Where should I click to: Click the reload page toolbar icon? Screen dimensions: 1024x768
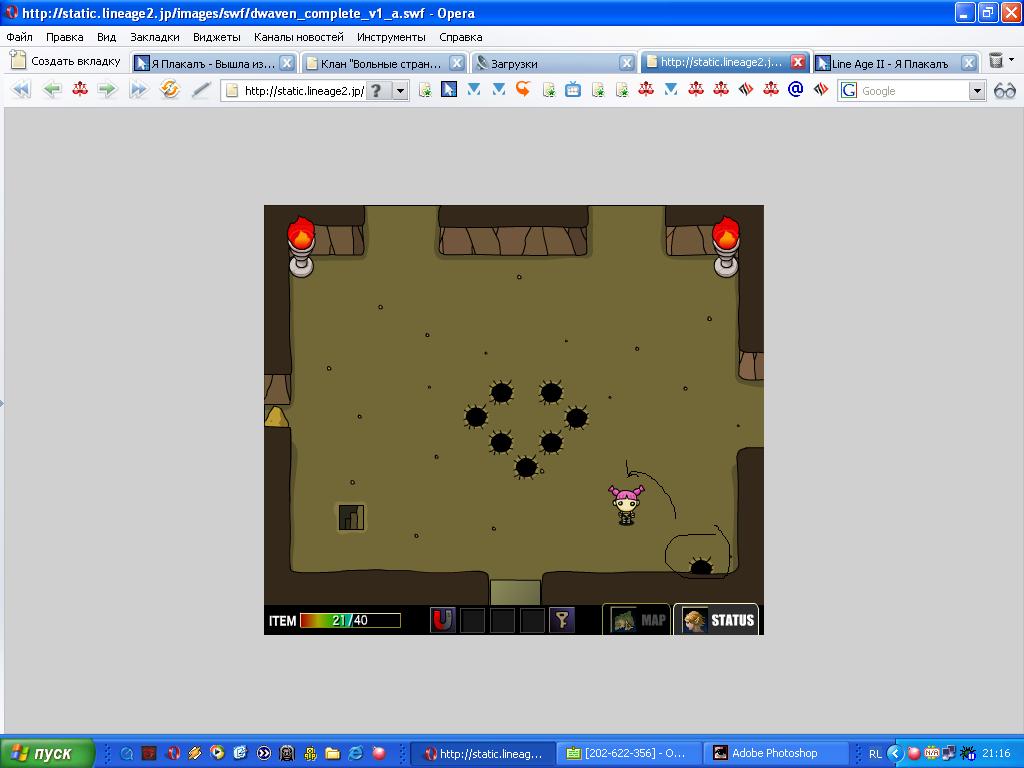tap(170, 89)
